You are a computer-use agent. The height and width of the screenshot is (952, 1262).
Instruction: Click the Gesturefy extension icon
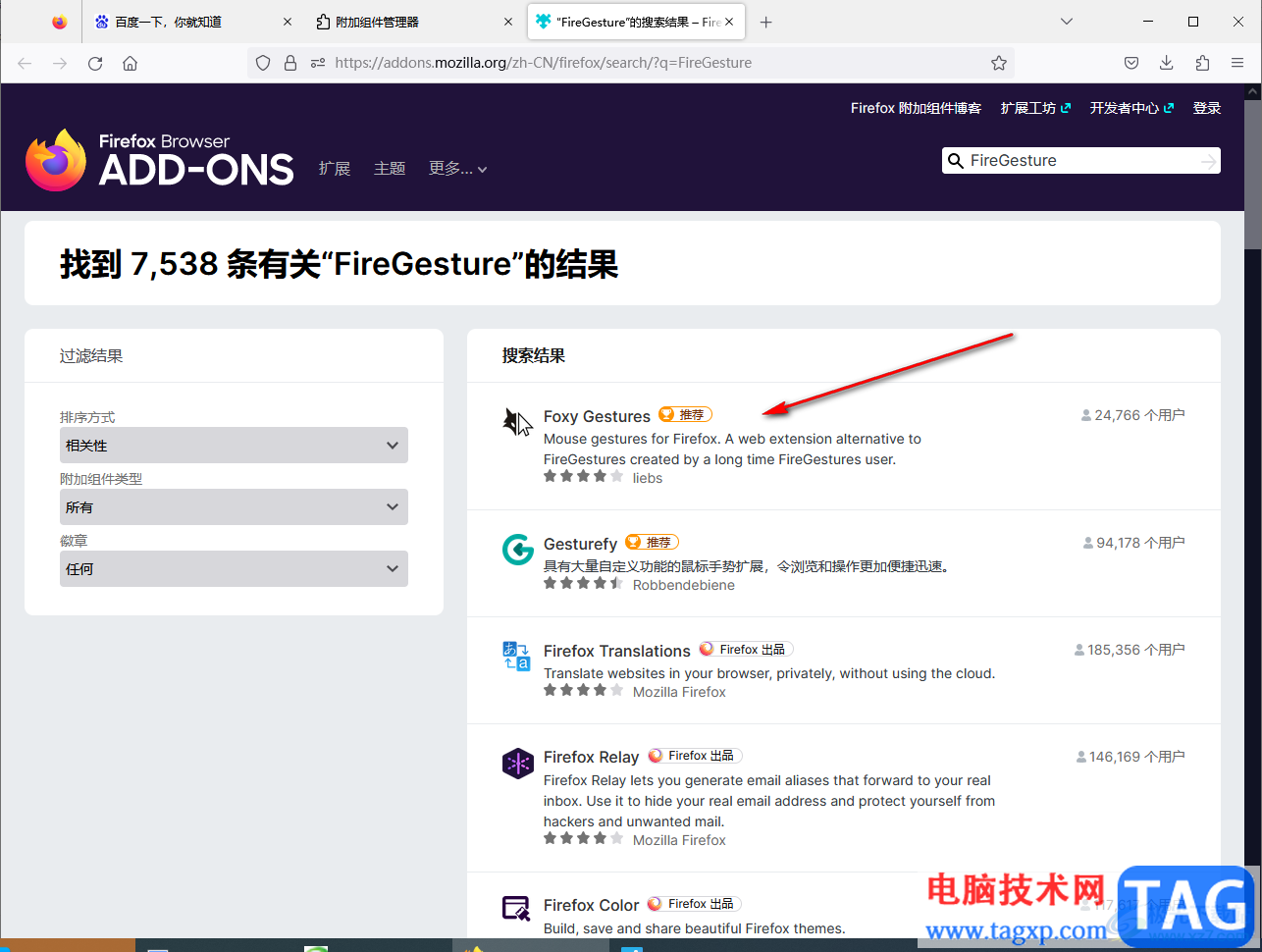517,550
